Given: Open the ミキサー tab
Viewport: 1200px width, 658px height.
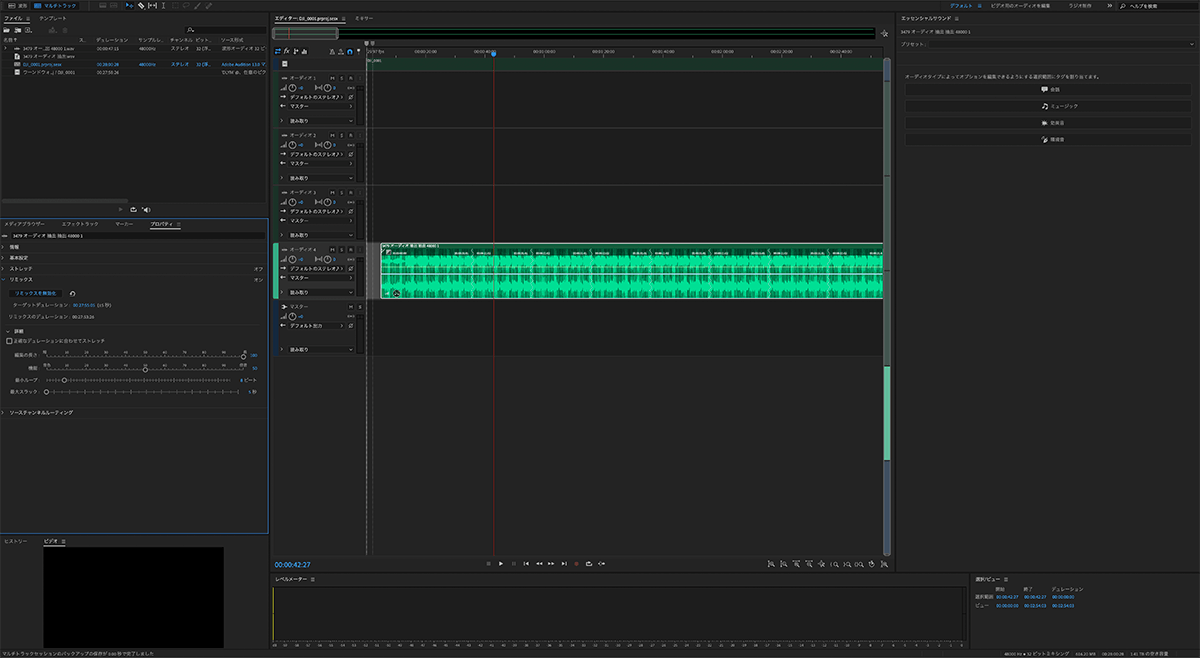Looking at the screenshot, I should 364,19.
